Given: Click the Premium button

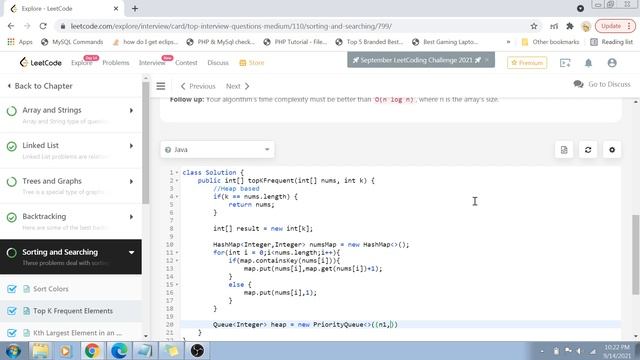Looking at the screenshot, I should click(527, 63).
